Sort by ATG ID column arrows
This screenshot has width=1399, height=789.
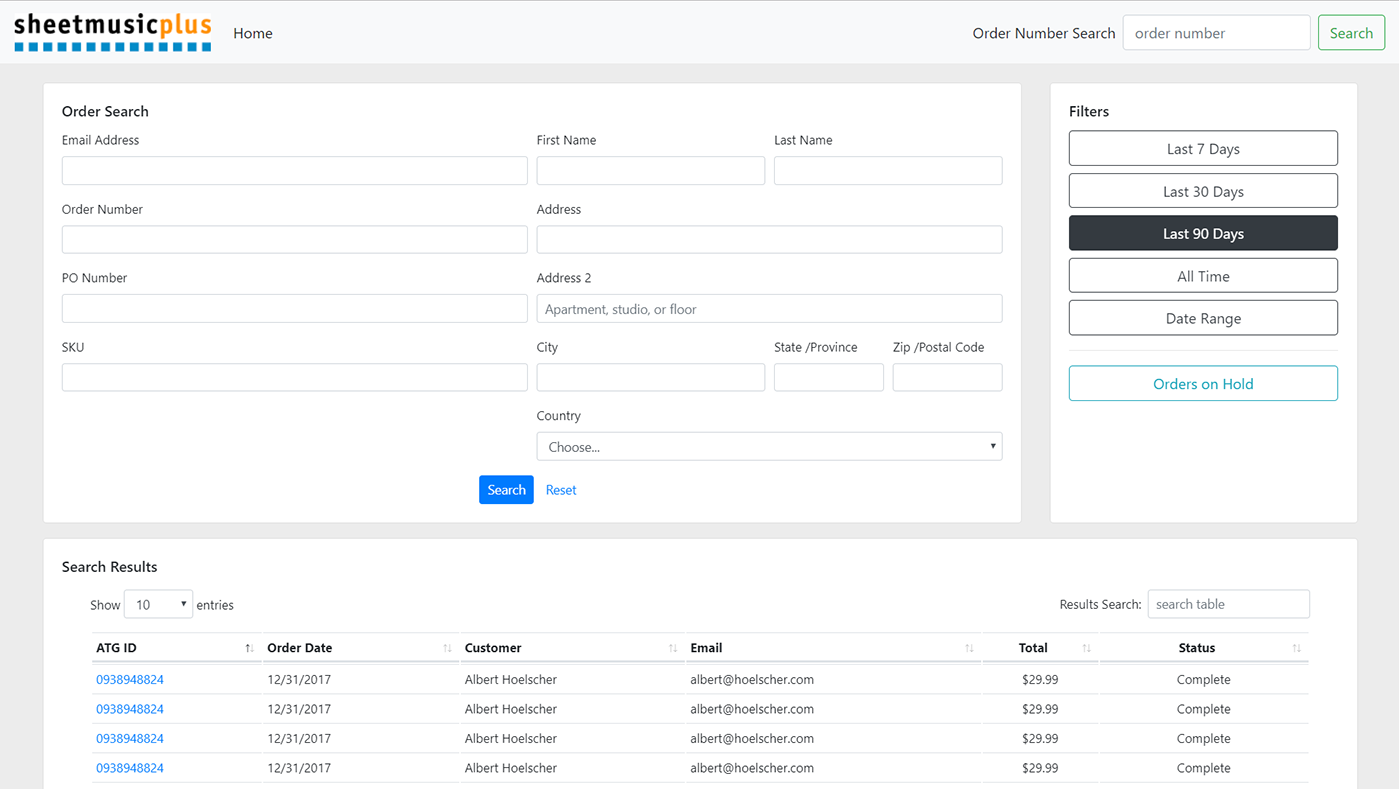coord(249,648)
